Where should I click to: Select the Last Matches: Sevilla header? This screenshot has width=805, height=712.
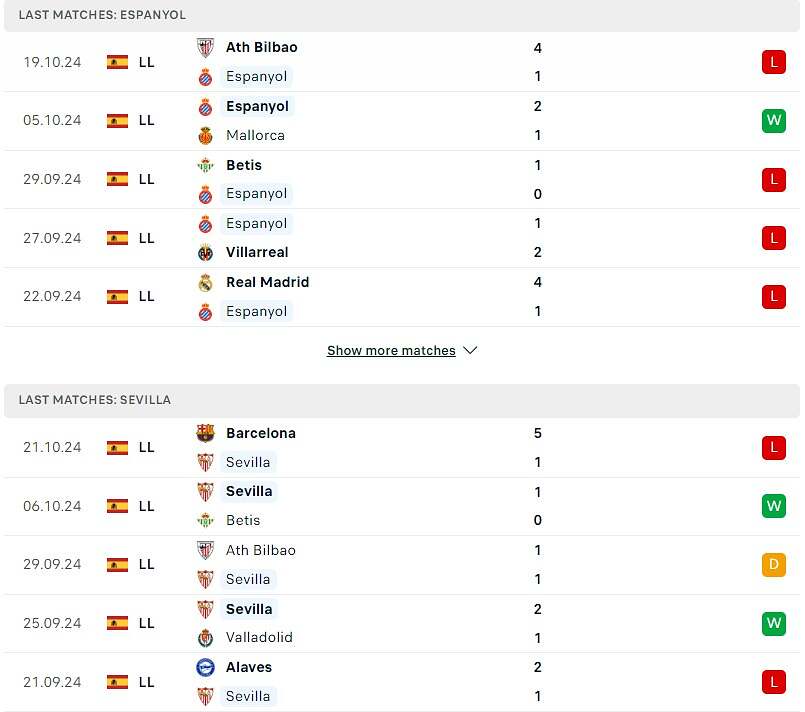click(95, 399)
